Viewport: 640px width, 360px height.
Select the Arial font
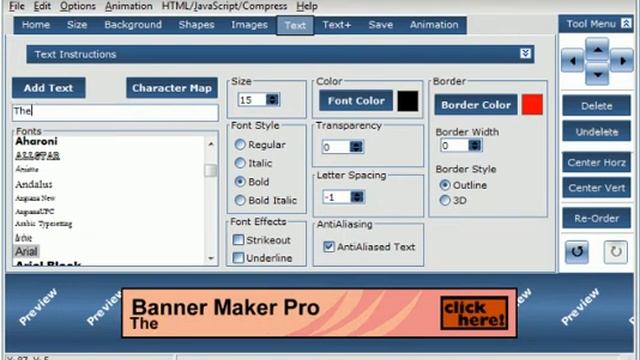tap(26, 251)
